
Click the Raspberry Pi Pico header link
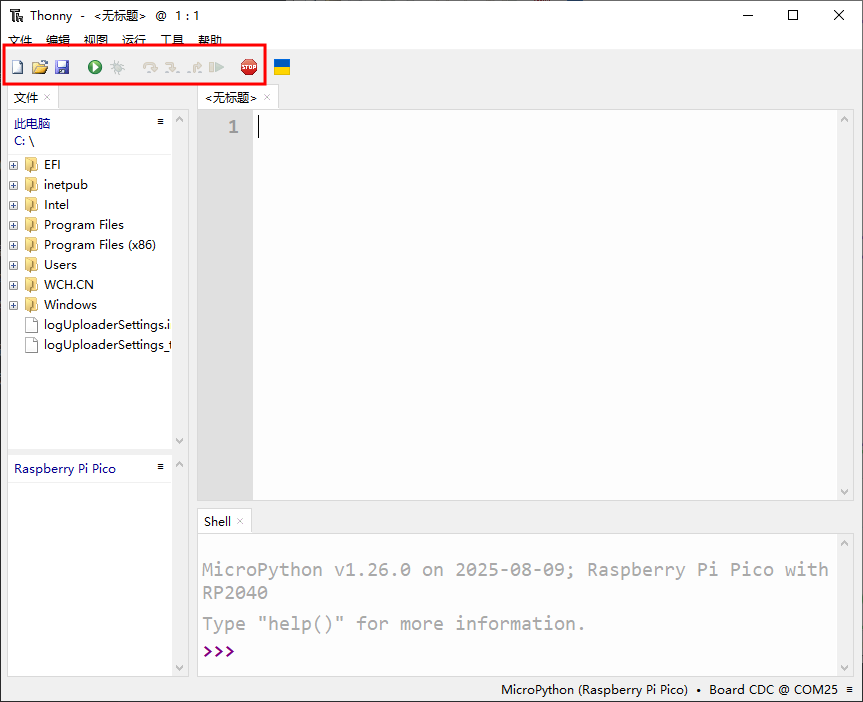[x=65, y=469]
